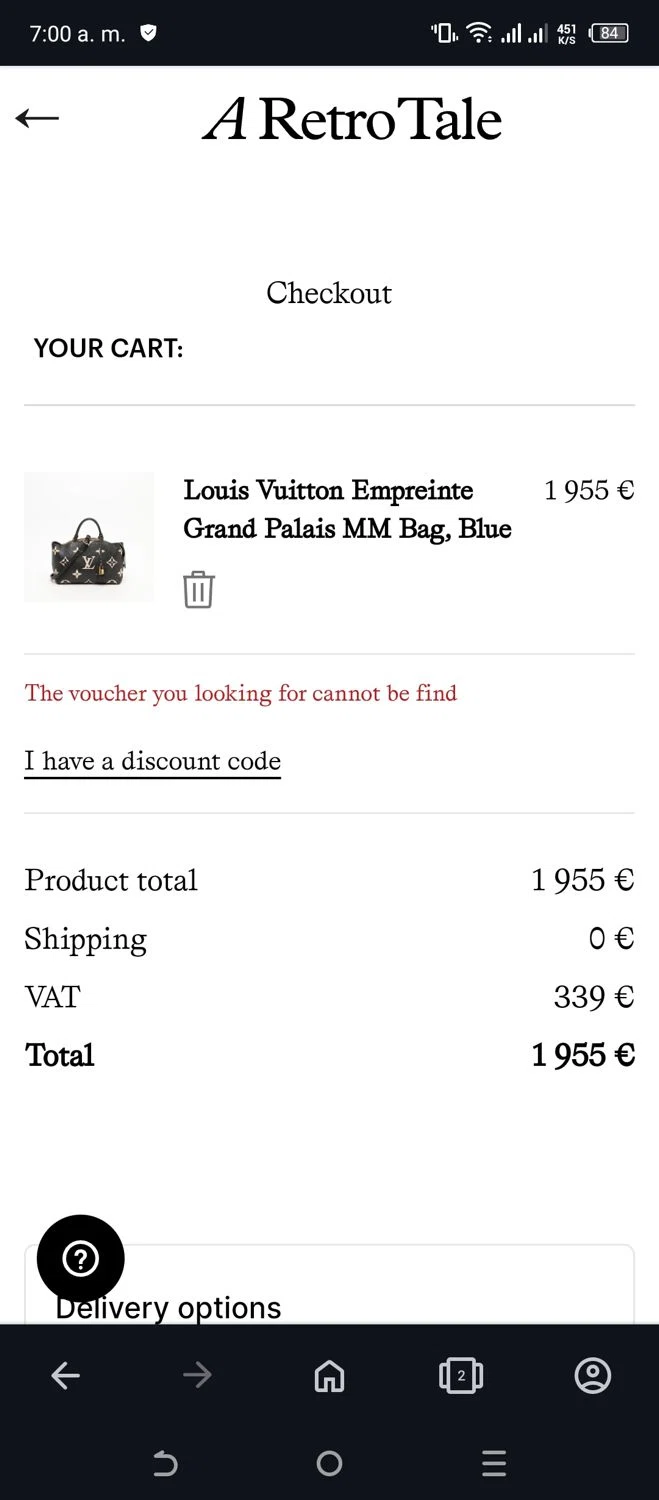The width and height of the screenshot is (659, 1500).
Task: Open the help question mark bubble
Action: [81, 1259]
